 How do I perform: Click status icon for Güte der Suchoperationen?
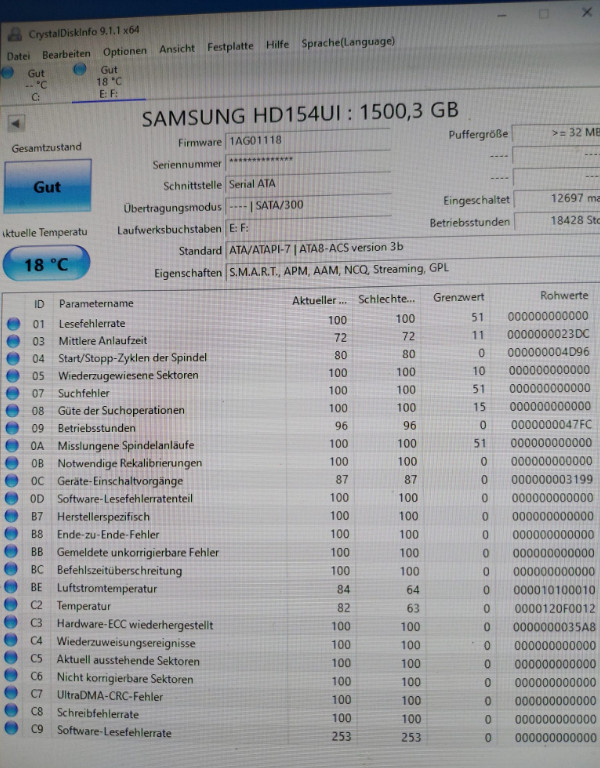click(x=12, y=411)
